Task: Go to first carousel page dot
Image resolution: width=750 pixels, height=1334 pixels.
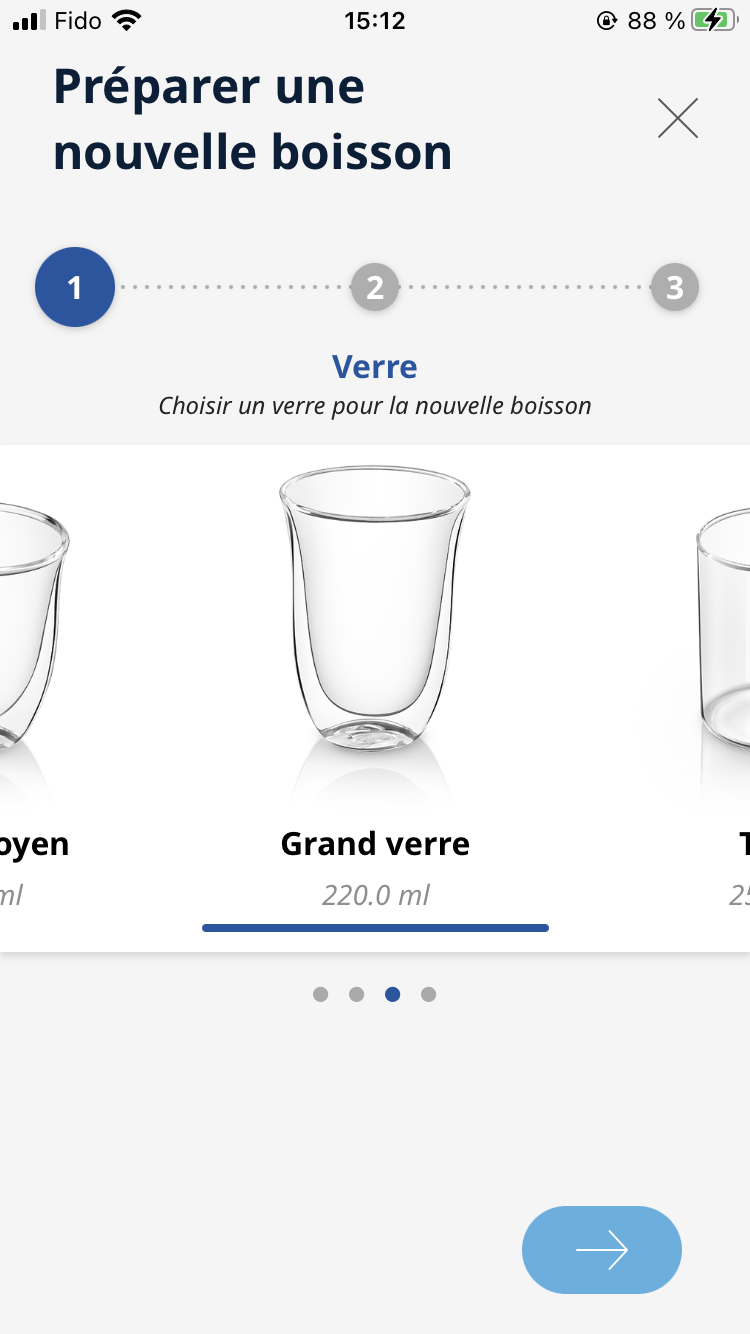Action: click(320, 994)
